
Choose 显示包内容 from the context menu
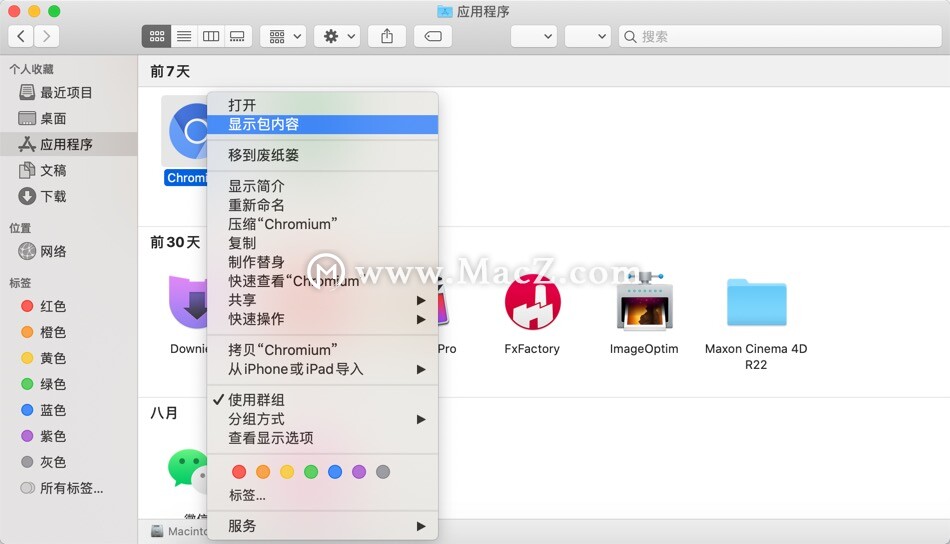click(322, 124)
